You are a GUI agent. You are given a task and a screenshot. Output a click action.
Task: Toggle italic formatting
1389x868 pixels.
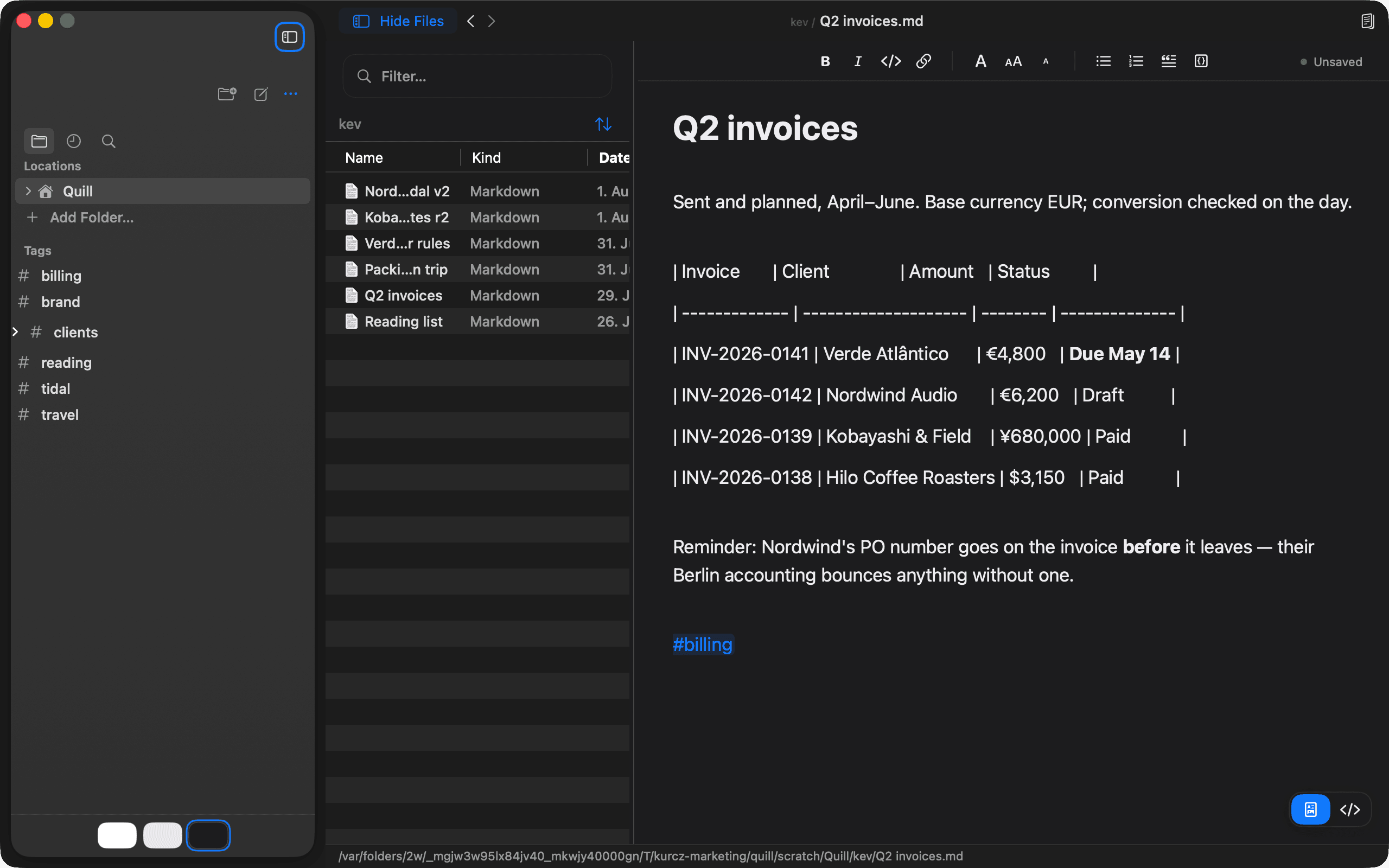(857, 61)
